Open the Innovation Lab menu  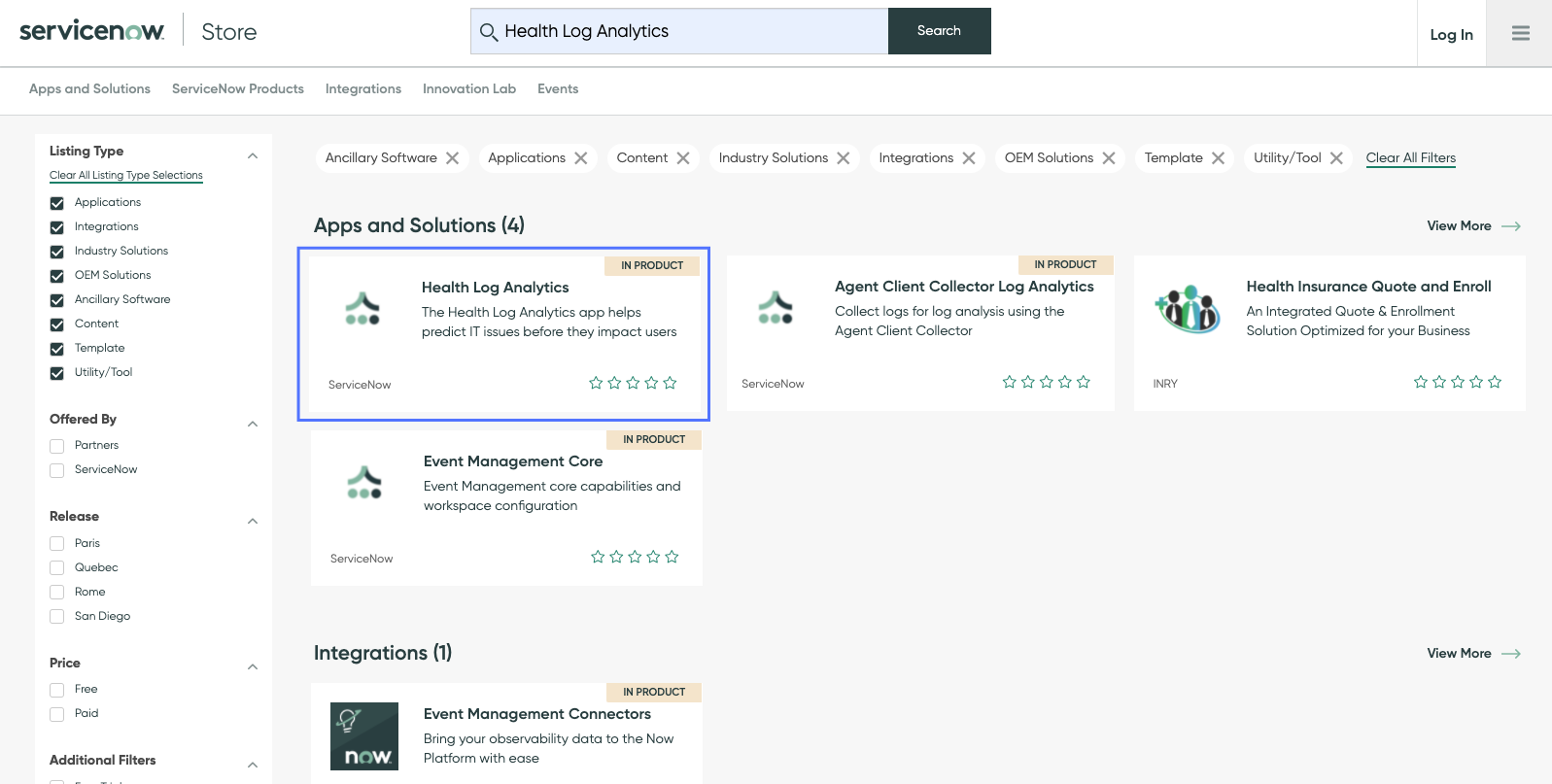[469, 89]
